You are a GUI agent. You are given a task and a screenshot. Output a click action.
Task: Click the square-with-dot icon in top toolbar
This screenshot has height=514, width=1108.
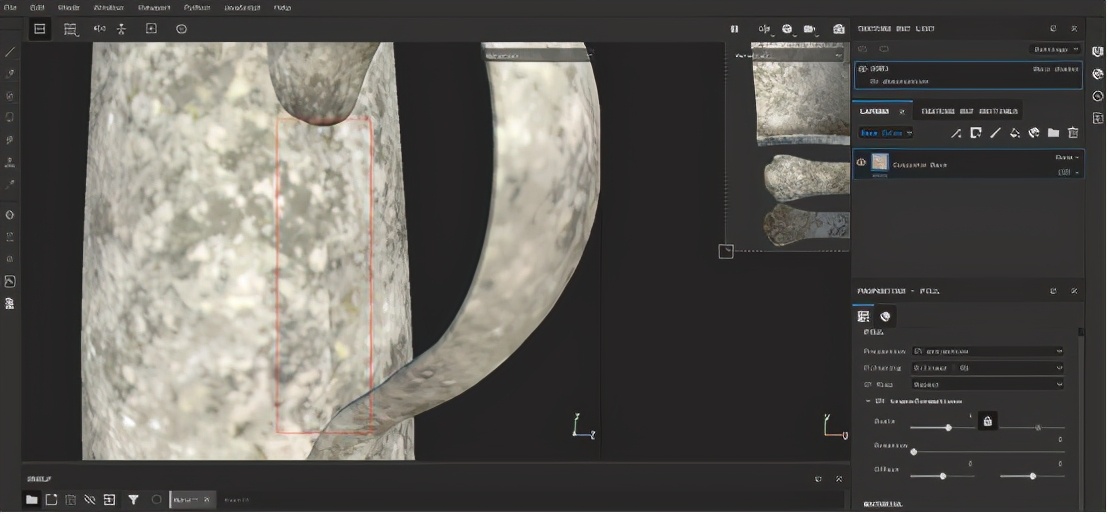[x=151, y=28]
